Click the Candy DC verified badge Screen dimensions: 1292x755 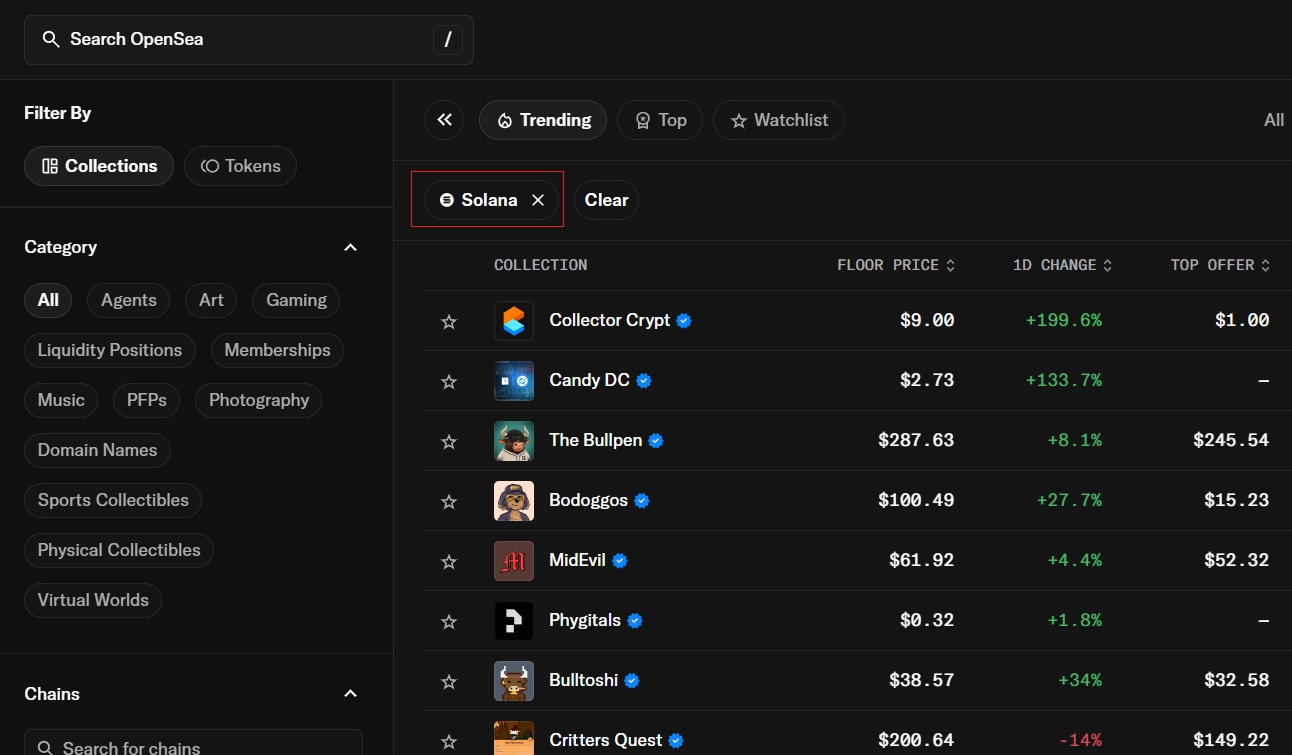(644, 381)
